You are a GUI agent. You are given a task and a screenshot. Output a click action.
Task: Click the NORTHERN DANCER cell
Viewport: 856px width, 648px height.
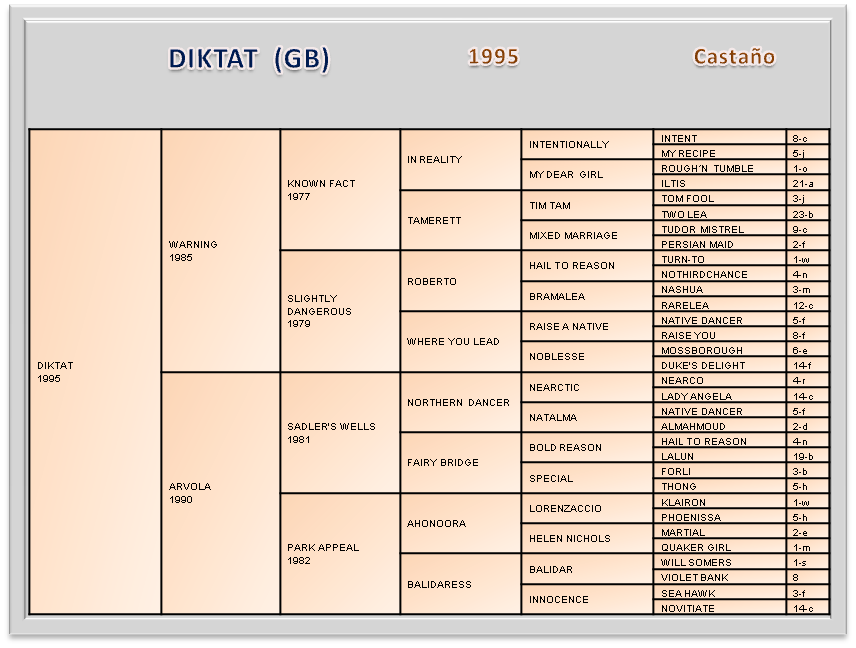tap(460, 402)
